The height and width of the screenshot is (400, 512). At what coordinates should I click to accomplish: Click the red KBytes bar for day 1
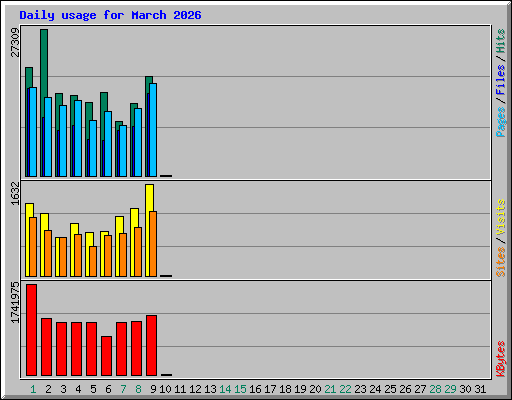point(31,330)
